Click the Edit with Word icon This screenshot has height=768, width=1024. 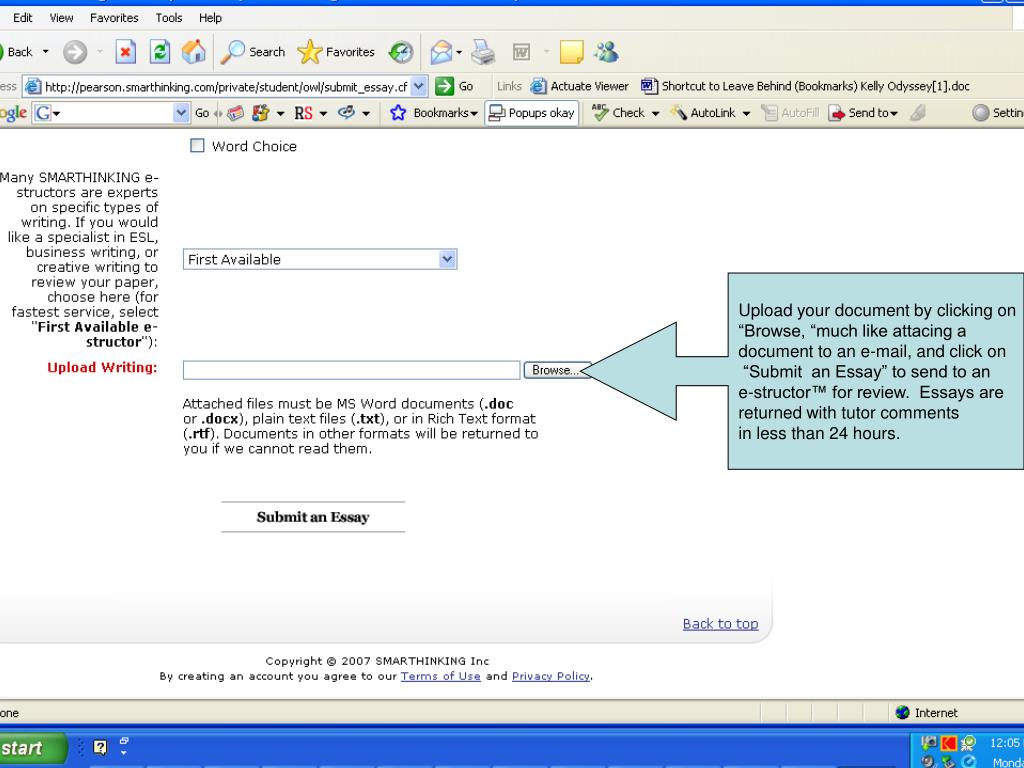coord(521,52)
